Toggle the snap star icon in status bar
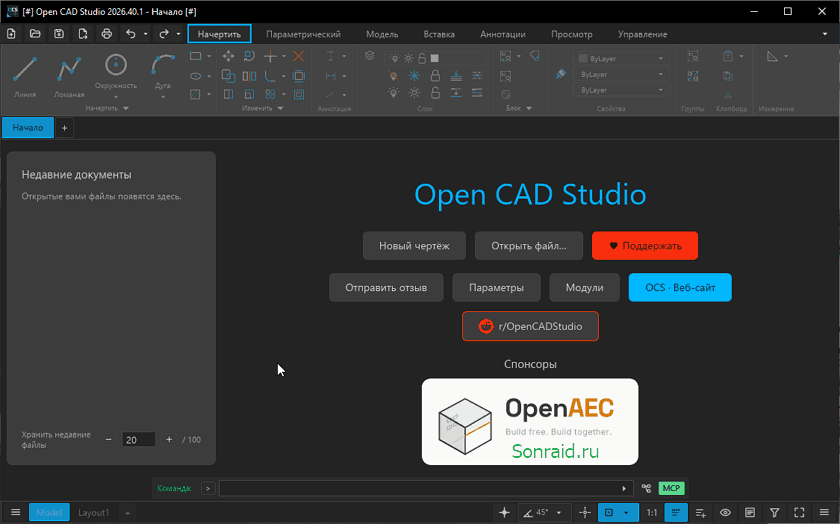This screenshot has width=840, height=524. (504, 513)
